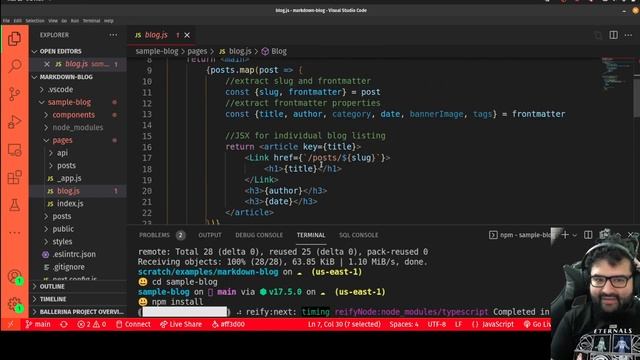Select blog.js in the file tree
This screenshot has height=360, width=640.
(78, 191)
